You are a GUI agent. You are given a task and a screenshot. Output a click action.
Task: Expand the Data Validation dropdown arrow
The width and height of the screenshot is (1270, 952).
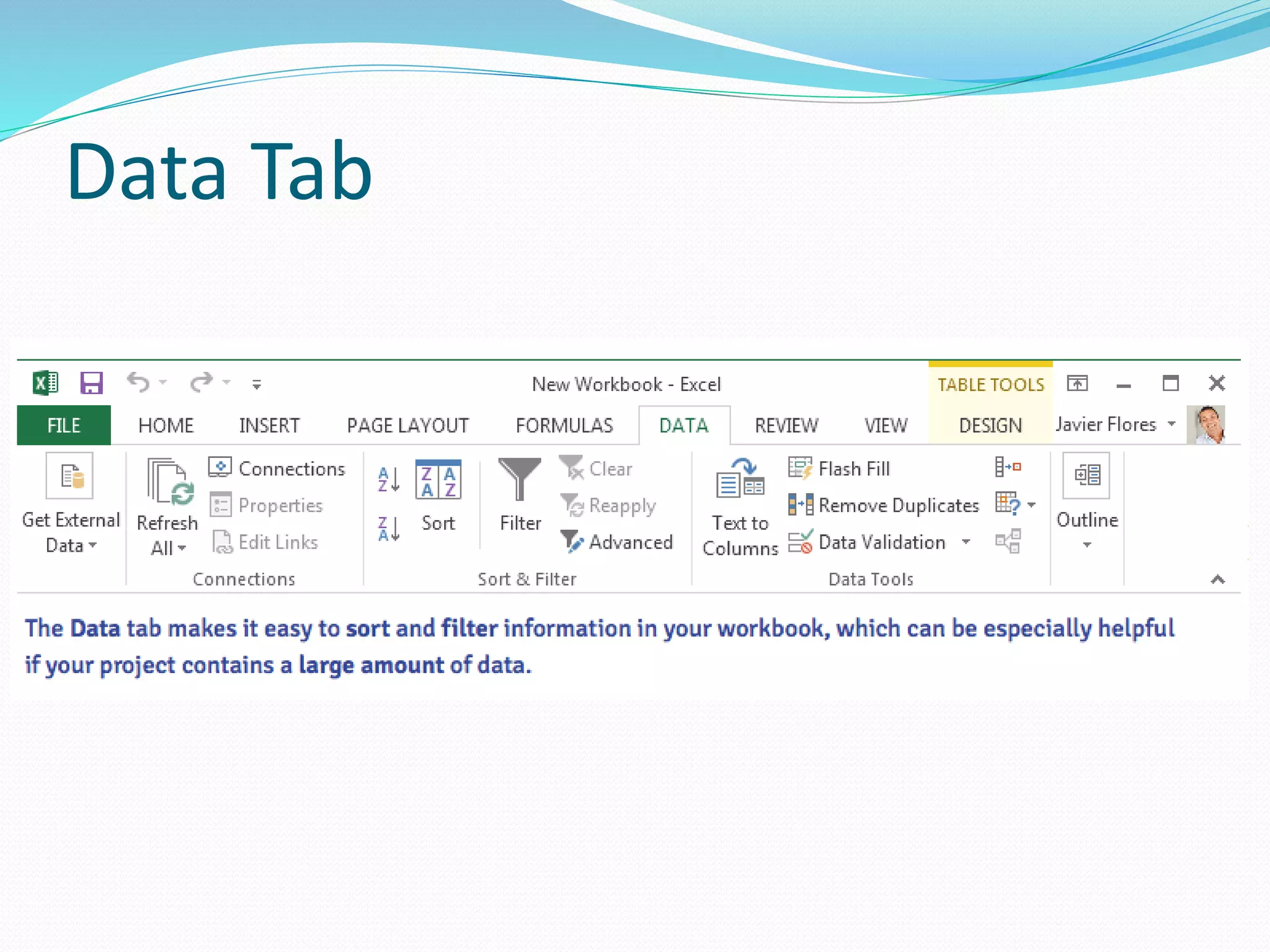coord(966,542)
